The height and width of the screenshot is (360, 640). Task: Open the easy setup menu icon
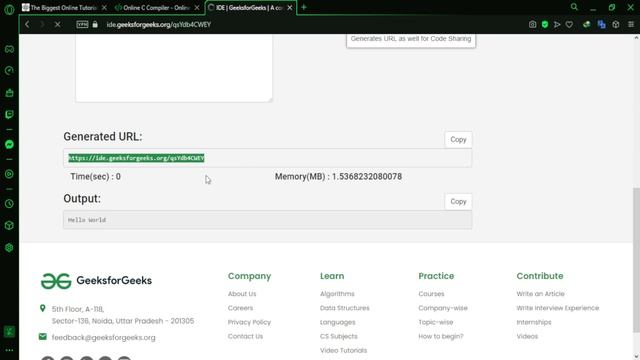pos(631,24)
